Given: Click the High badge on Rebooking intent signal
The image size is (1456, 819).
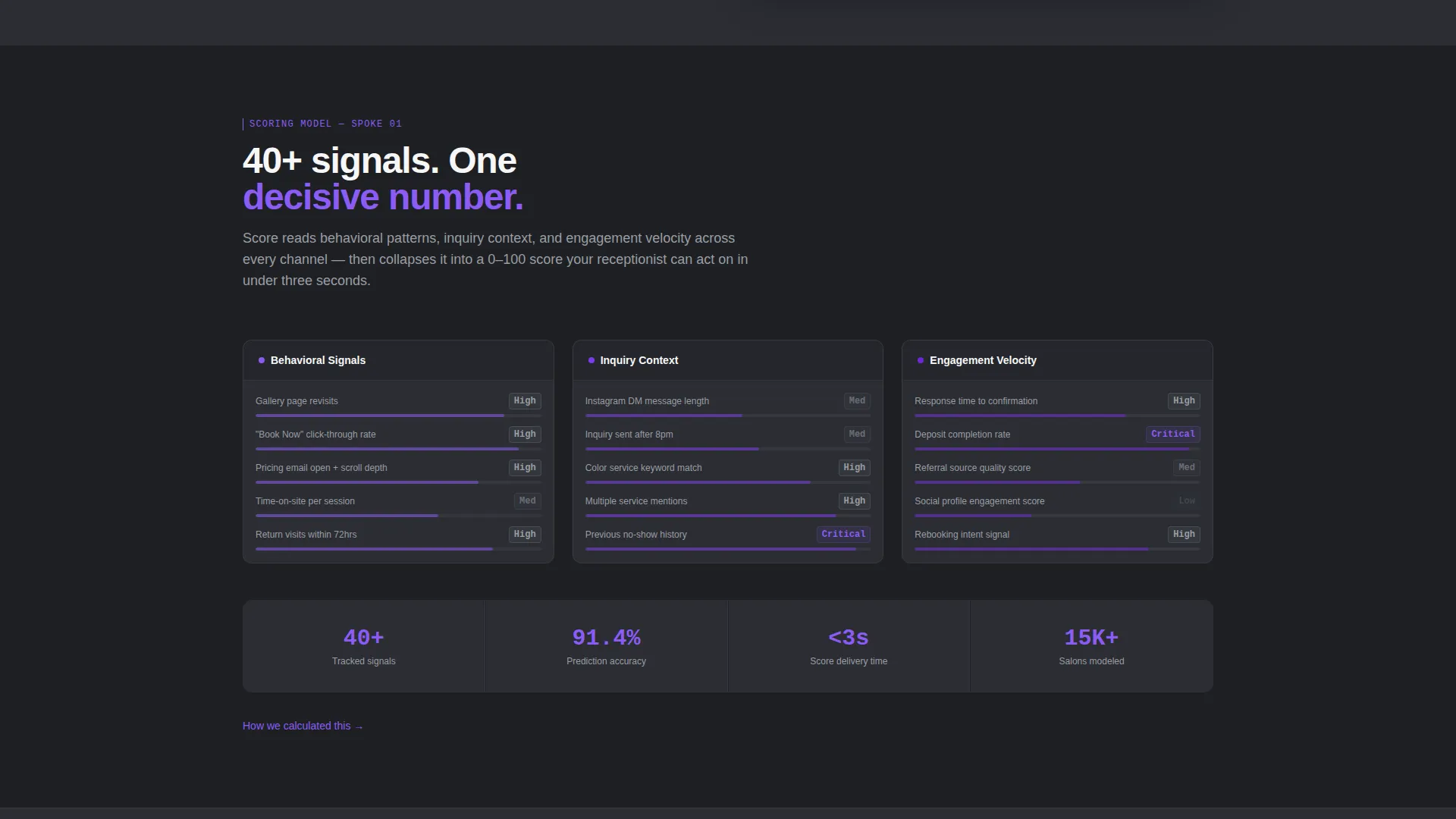Looking at the screenshot, I should click(1184, 534).
